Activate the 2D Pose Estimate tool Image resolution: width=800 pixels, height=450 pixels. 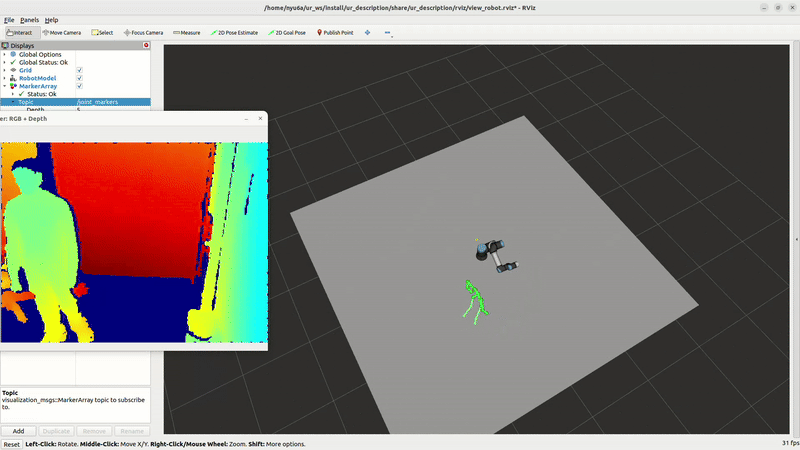coord(234,33)
